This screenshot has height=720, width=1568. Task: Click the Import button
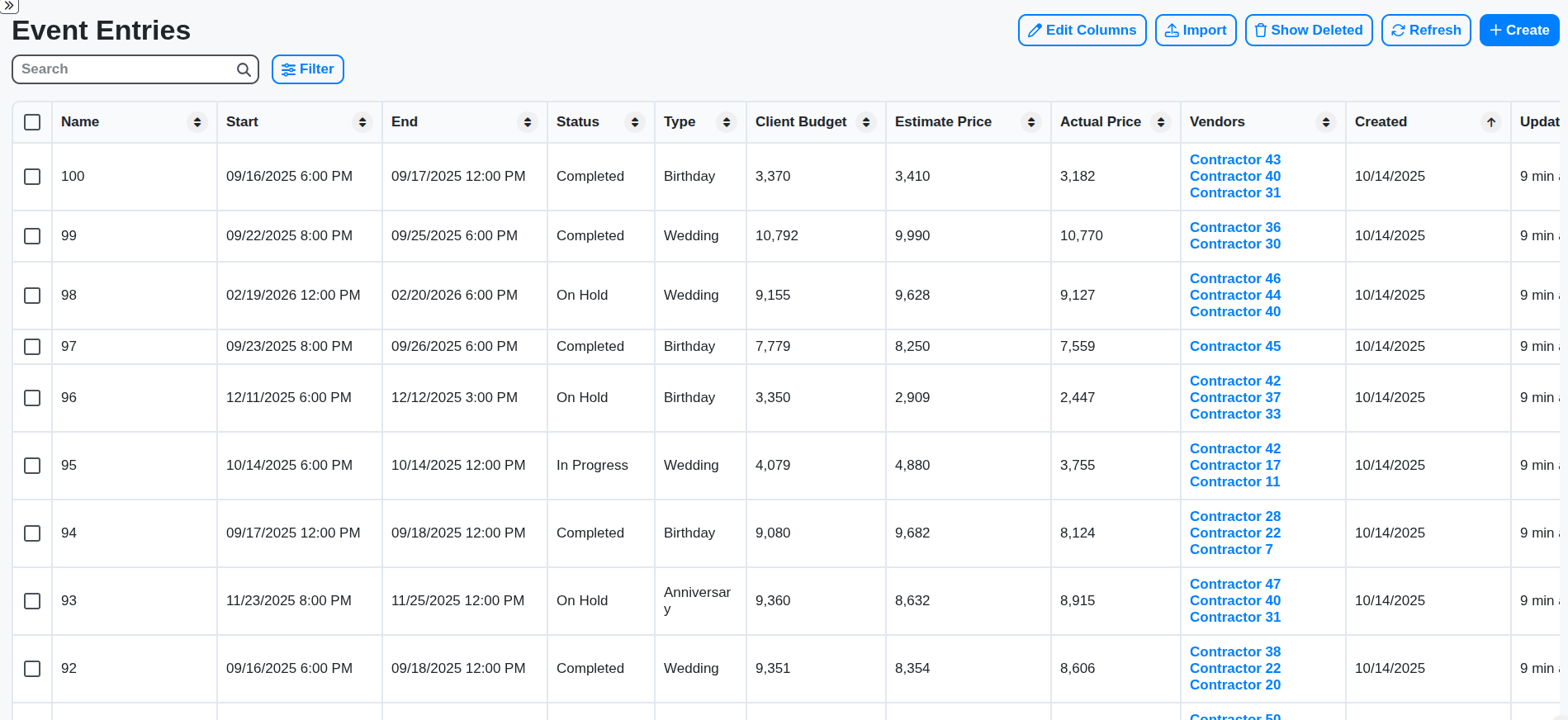[x=1195, y=31]
